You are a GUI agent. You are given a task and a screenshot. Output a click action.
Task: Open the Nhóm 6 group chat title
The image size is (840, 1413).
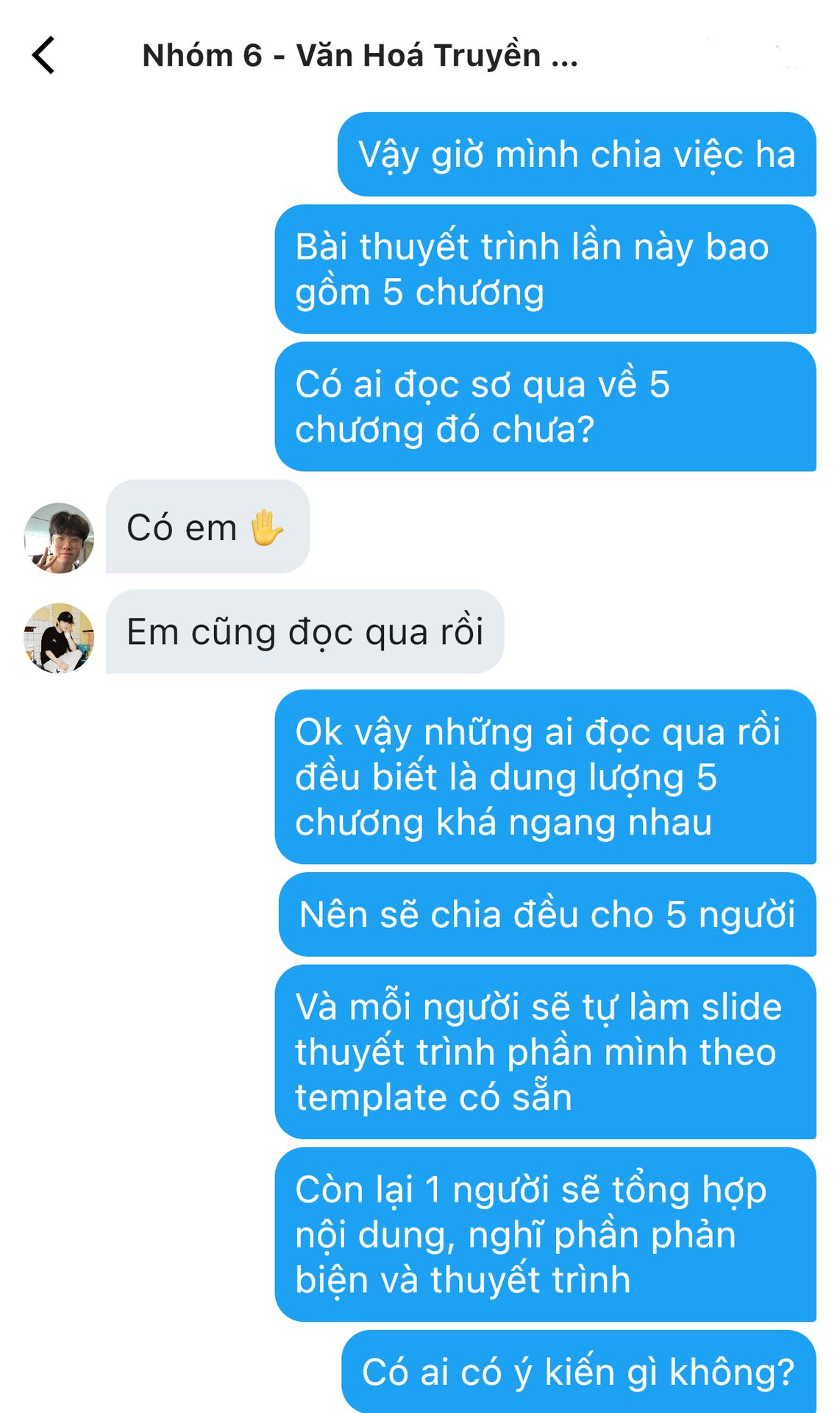coord(360,56)
